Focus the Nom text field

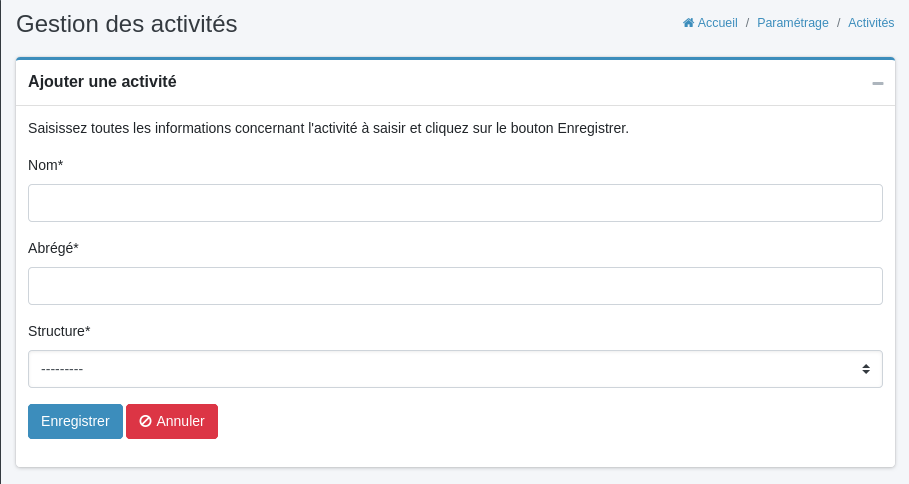455,203
